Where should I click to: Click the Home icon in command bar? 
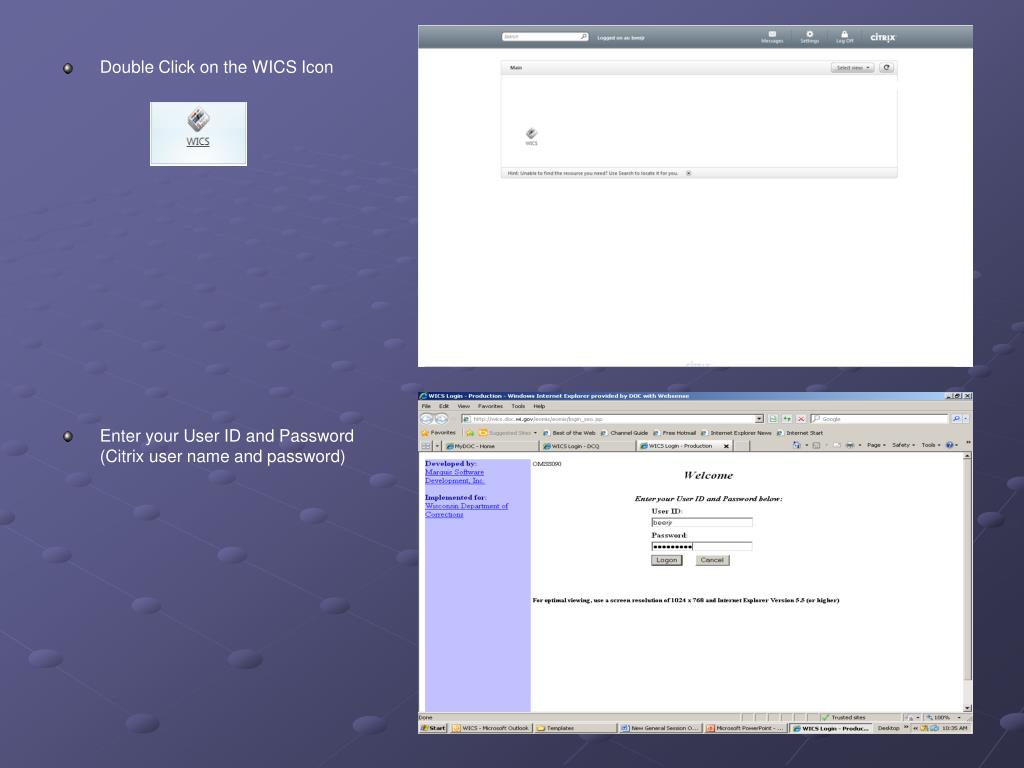coord(797,445)
